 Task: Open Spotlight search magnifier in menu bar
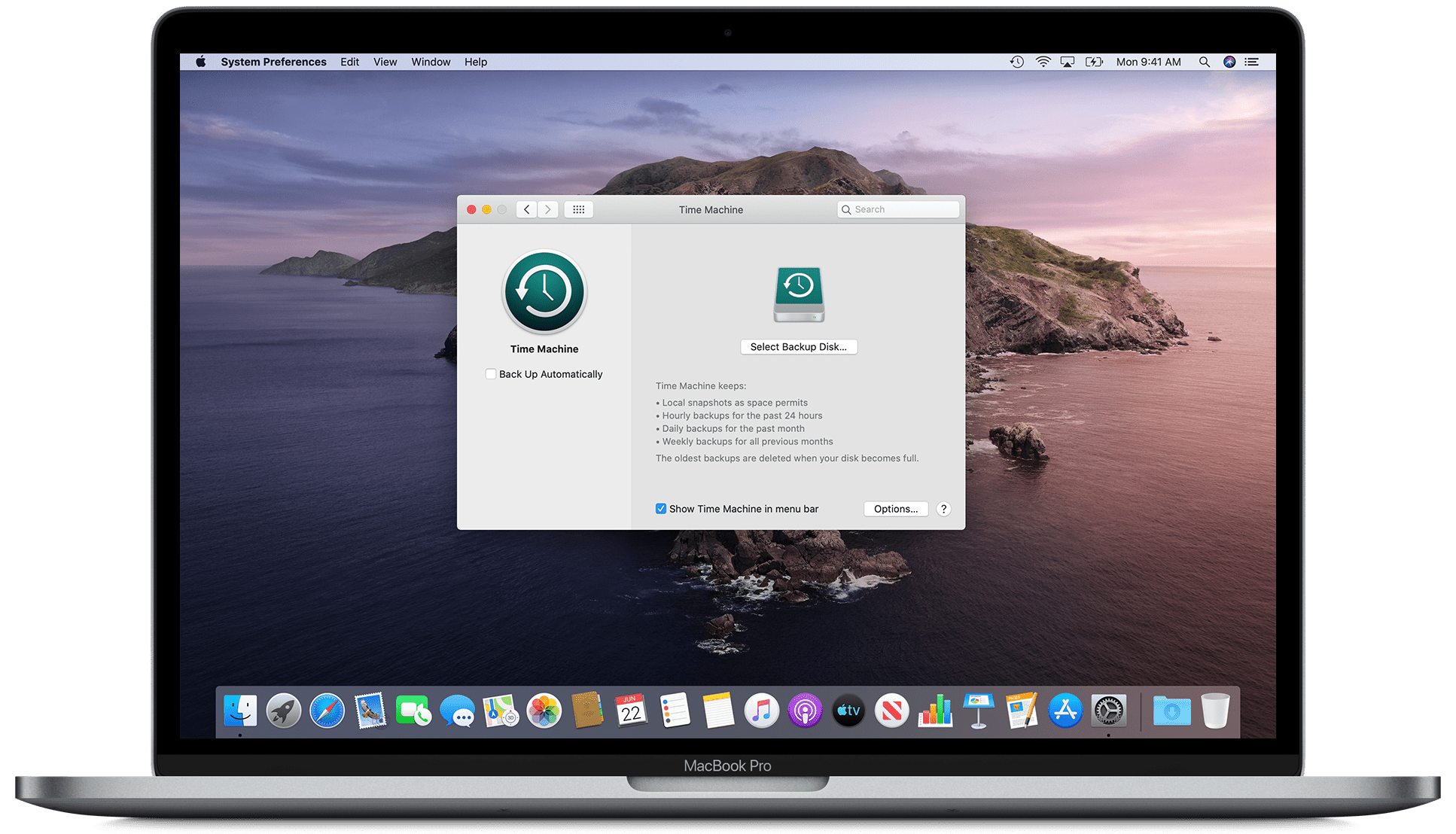point(1205,62)
